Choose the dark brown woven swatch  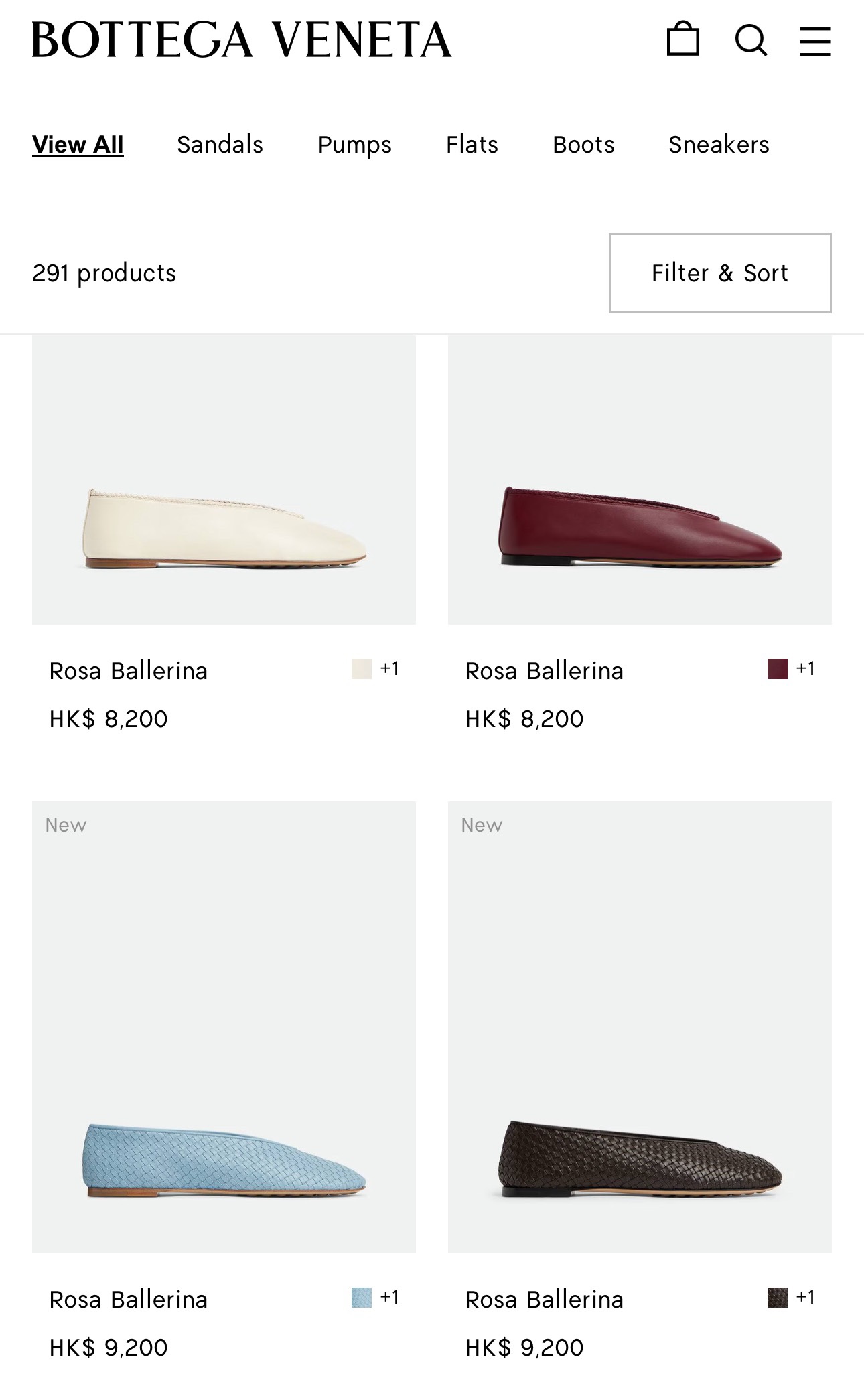(778, 1298)
